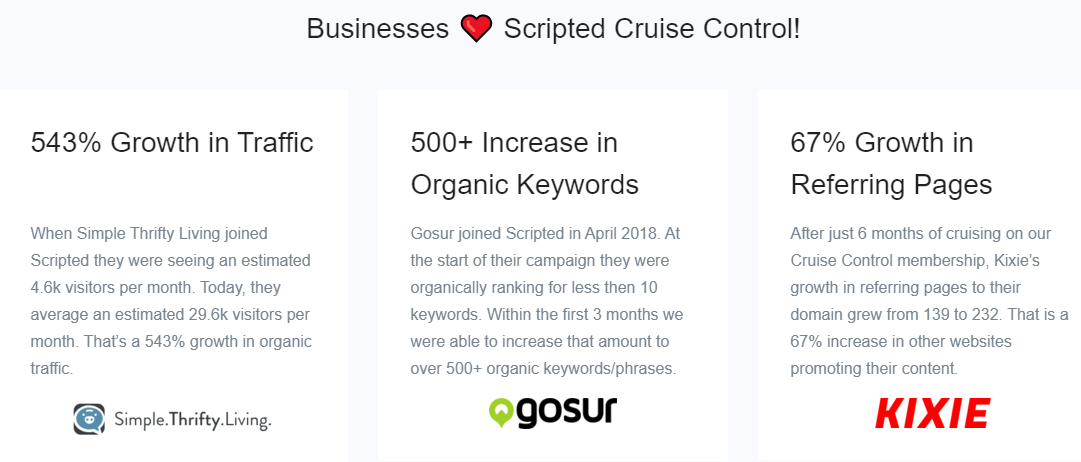
Task: Click the word 'Businesses' in the heading
Action: tap(378, 30)
